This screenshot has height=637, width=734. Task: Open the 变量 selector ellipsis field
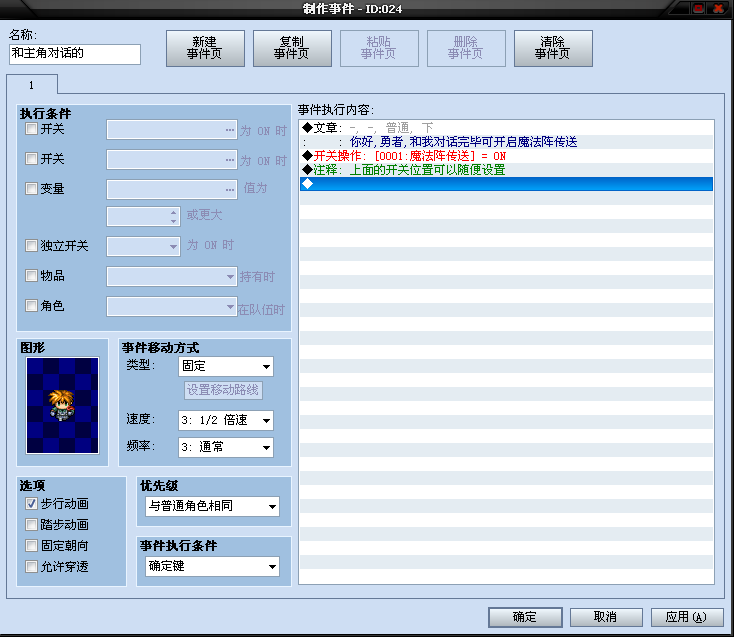click(x=172, y=190)
